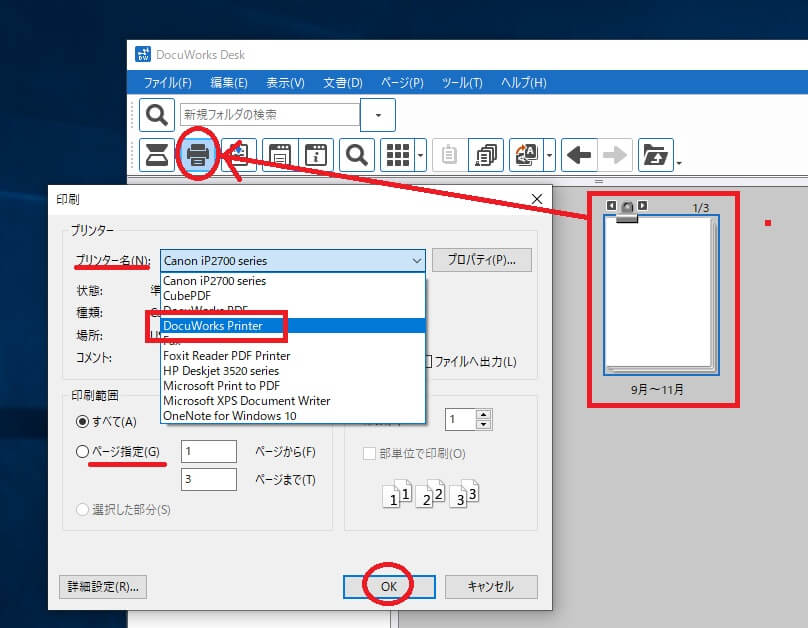Screen dimensions: 808x628
Task: Increase the copies count with up spinner
Action: [484, 415]
